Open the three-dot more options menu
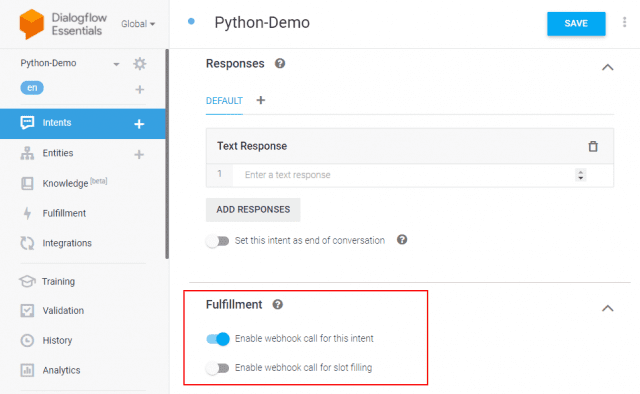640x394 pixels. (624, 22)
